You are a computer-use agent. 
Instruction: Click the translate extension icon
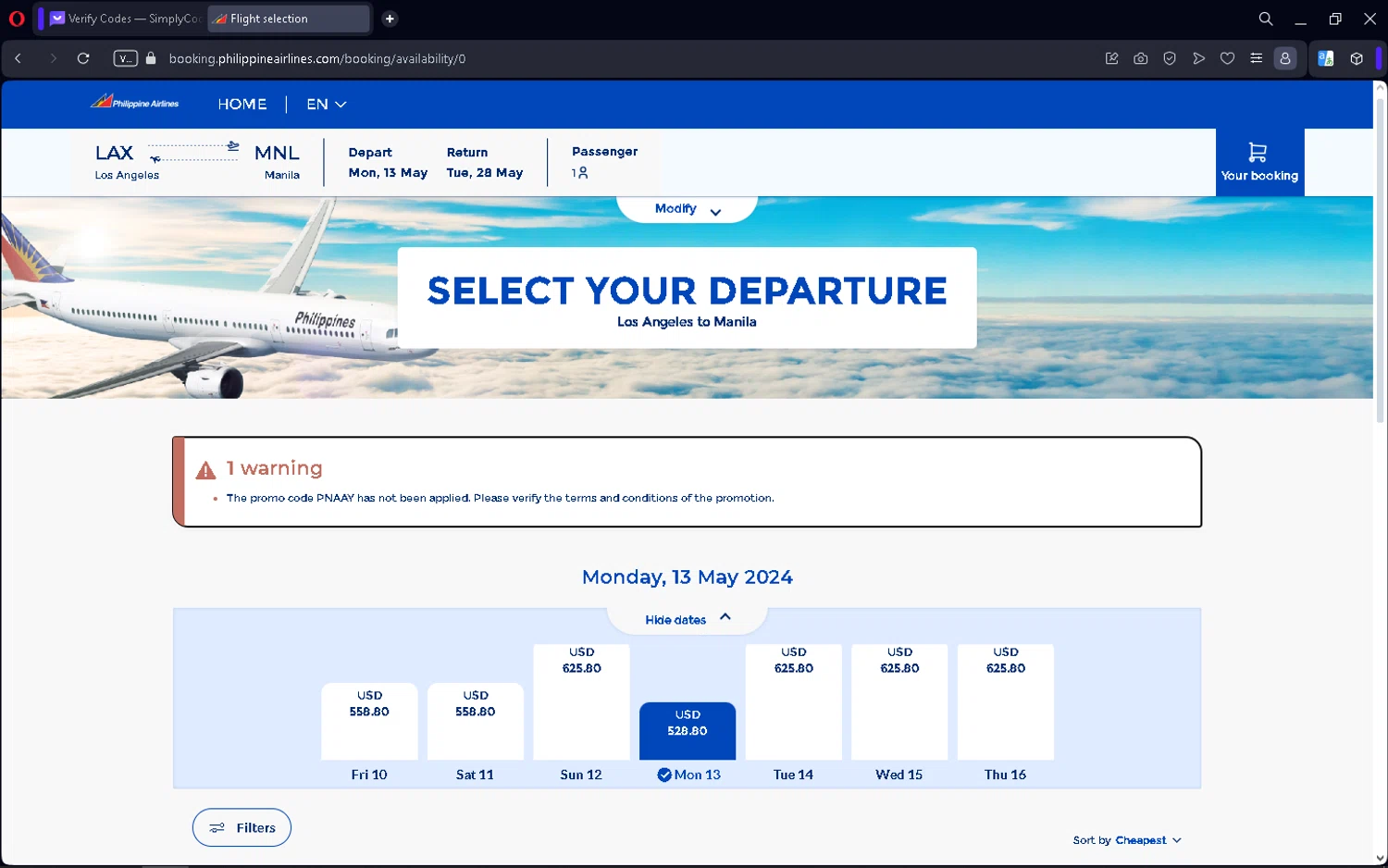coord(1326,58)
